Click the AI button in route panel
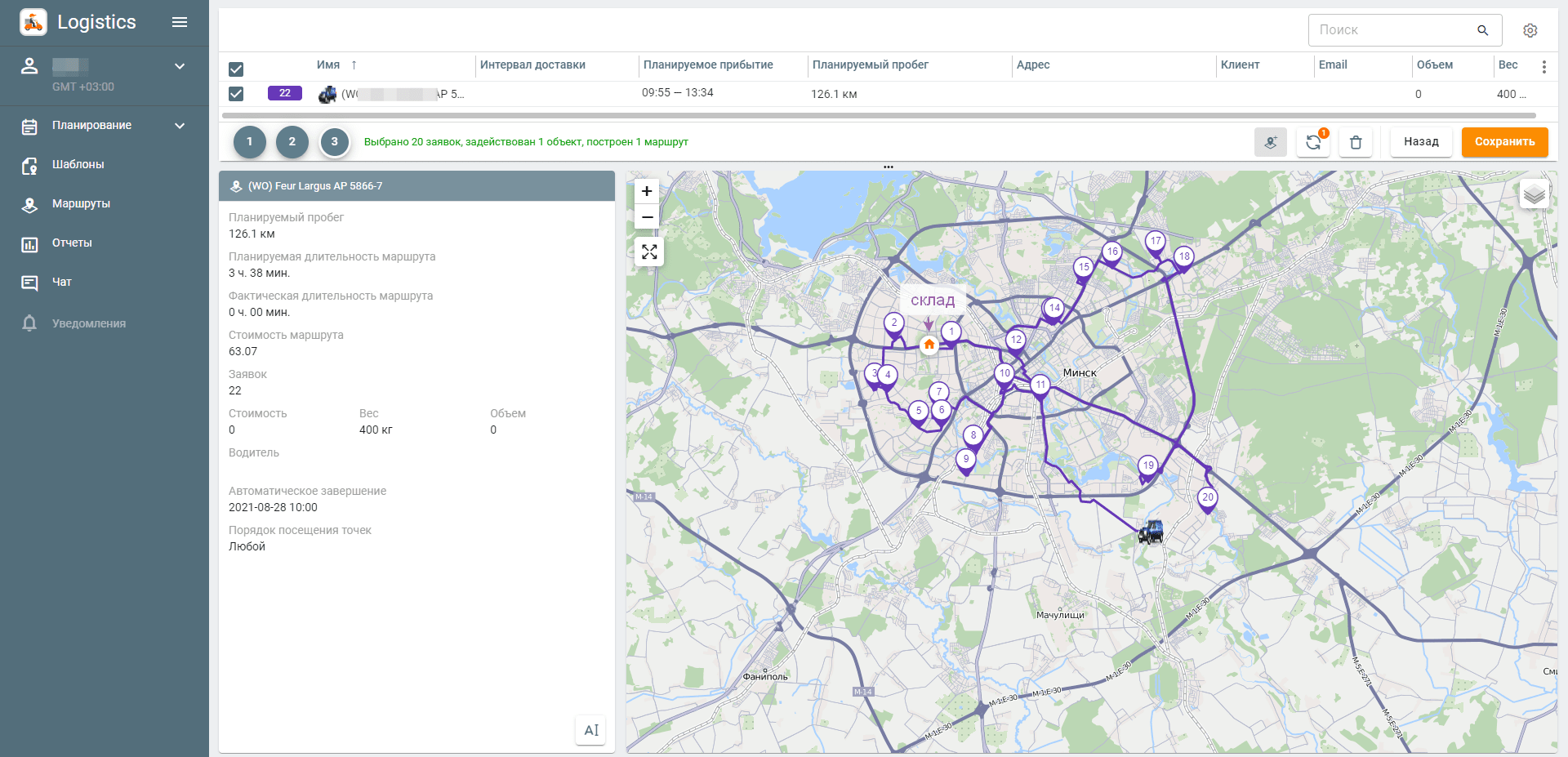 pos(591,730)
